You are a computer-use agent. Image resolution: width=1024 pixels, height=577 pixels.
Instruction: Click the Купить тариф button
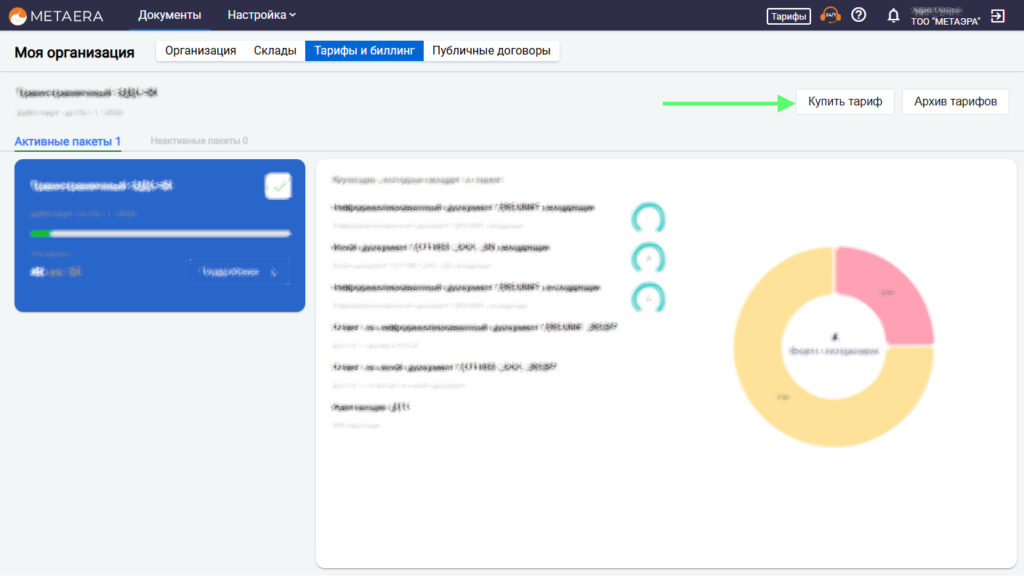[x=845, y=102]
